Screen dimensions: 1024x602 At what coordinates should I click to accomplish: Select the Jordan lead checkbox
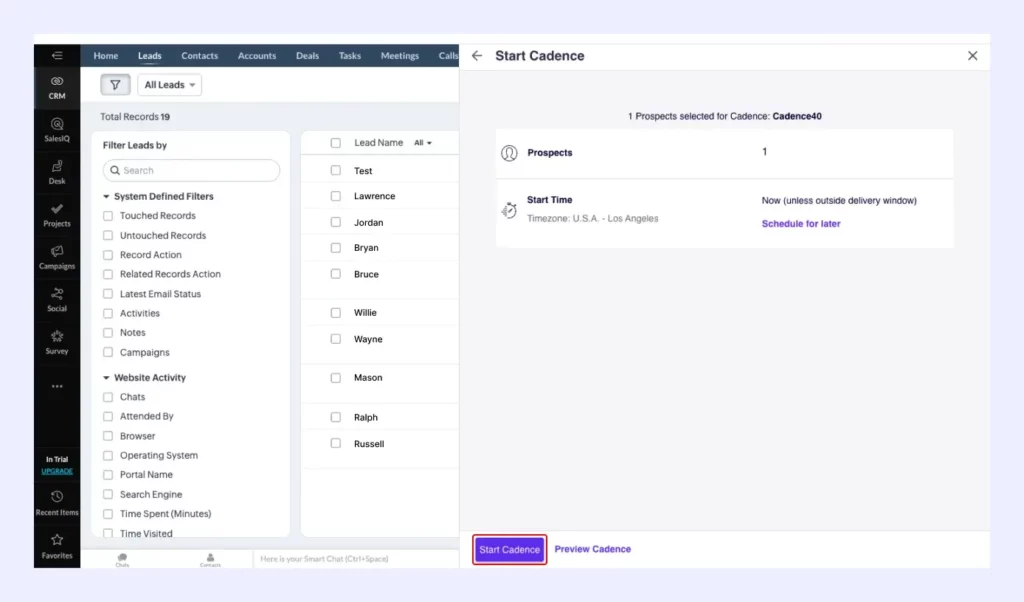click(336, 222)
